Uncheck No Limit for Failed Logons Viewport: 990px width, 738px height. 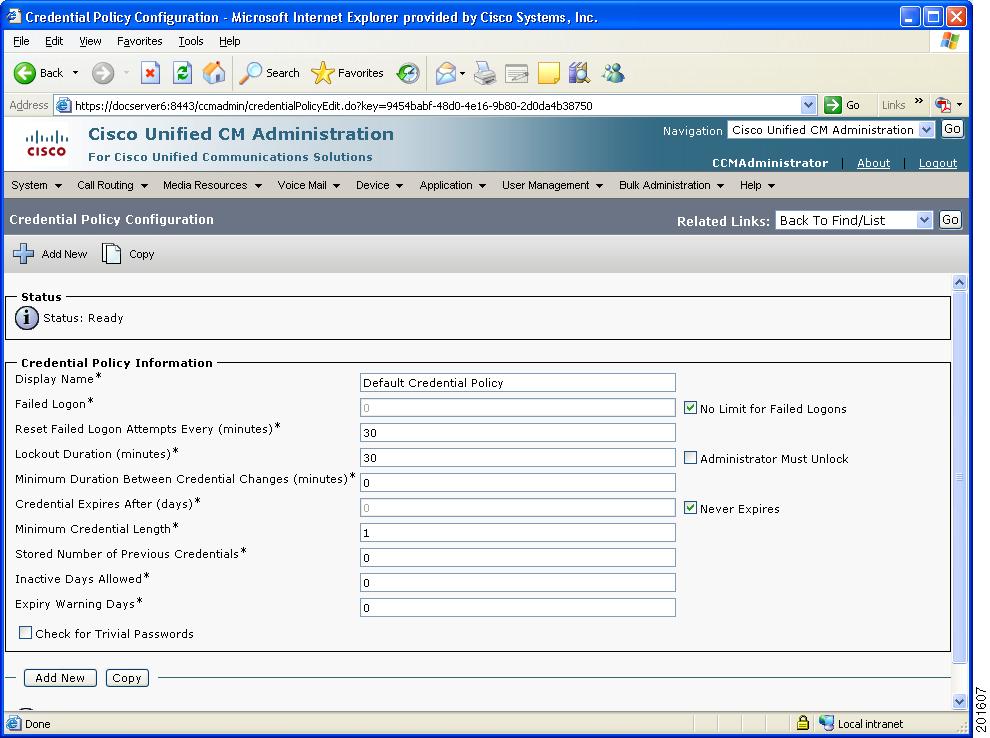pyautogui.click(x=690, y=408)
